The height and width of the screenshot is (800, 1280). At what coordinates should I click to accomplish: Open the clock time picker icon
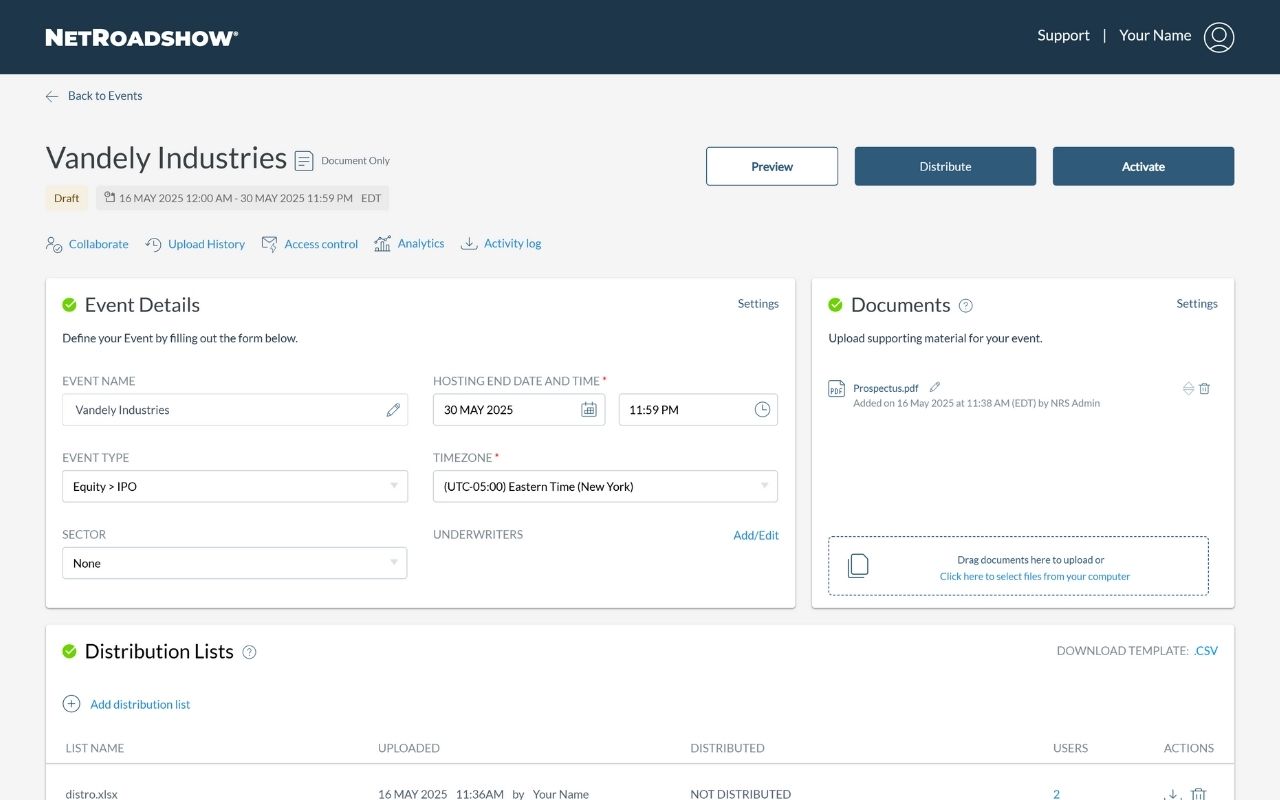[762, 410]
